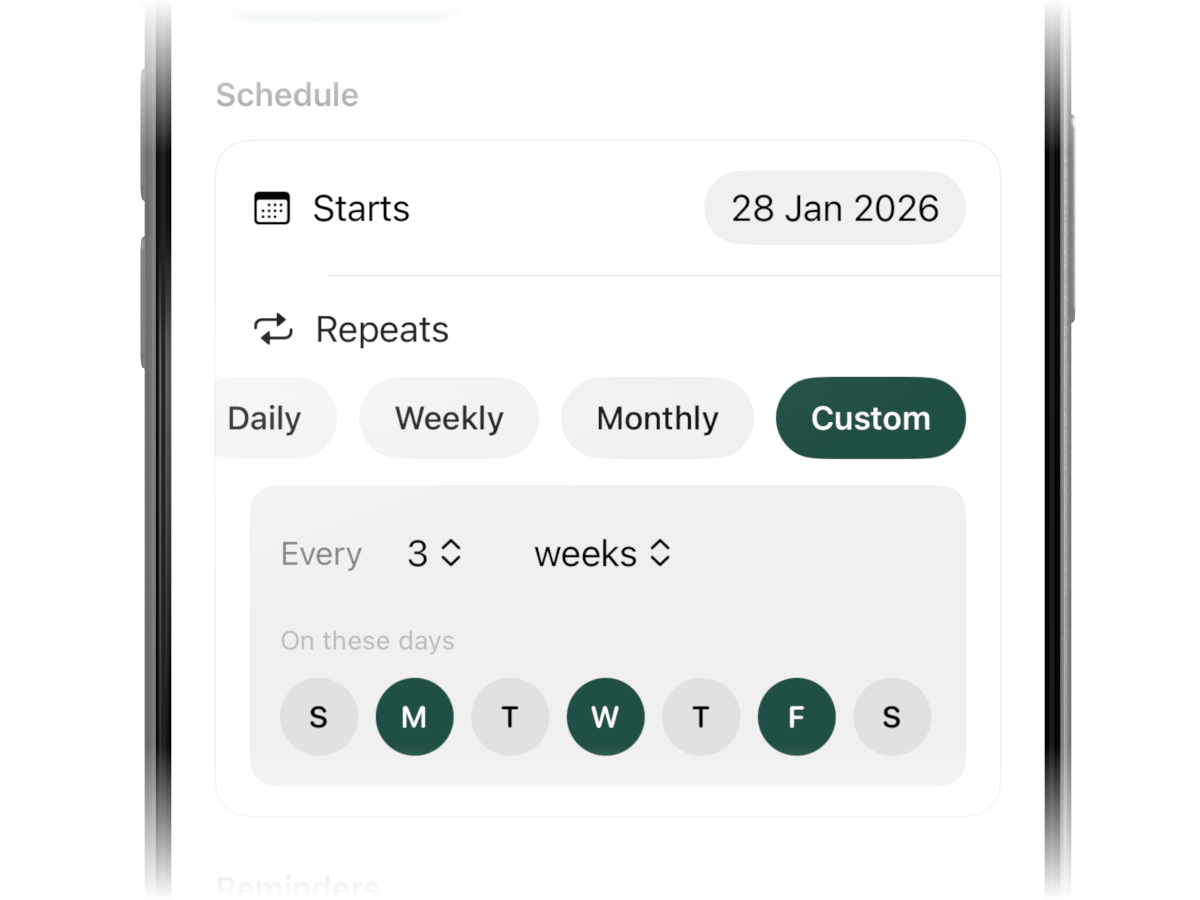Open the Reminders section below
Image resolution: width=1200 pixels, height=900 pixels.
[297, 885]
